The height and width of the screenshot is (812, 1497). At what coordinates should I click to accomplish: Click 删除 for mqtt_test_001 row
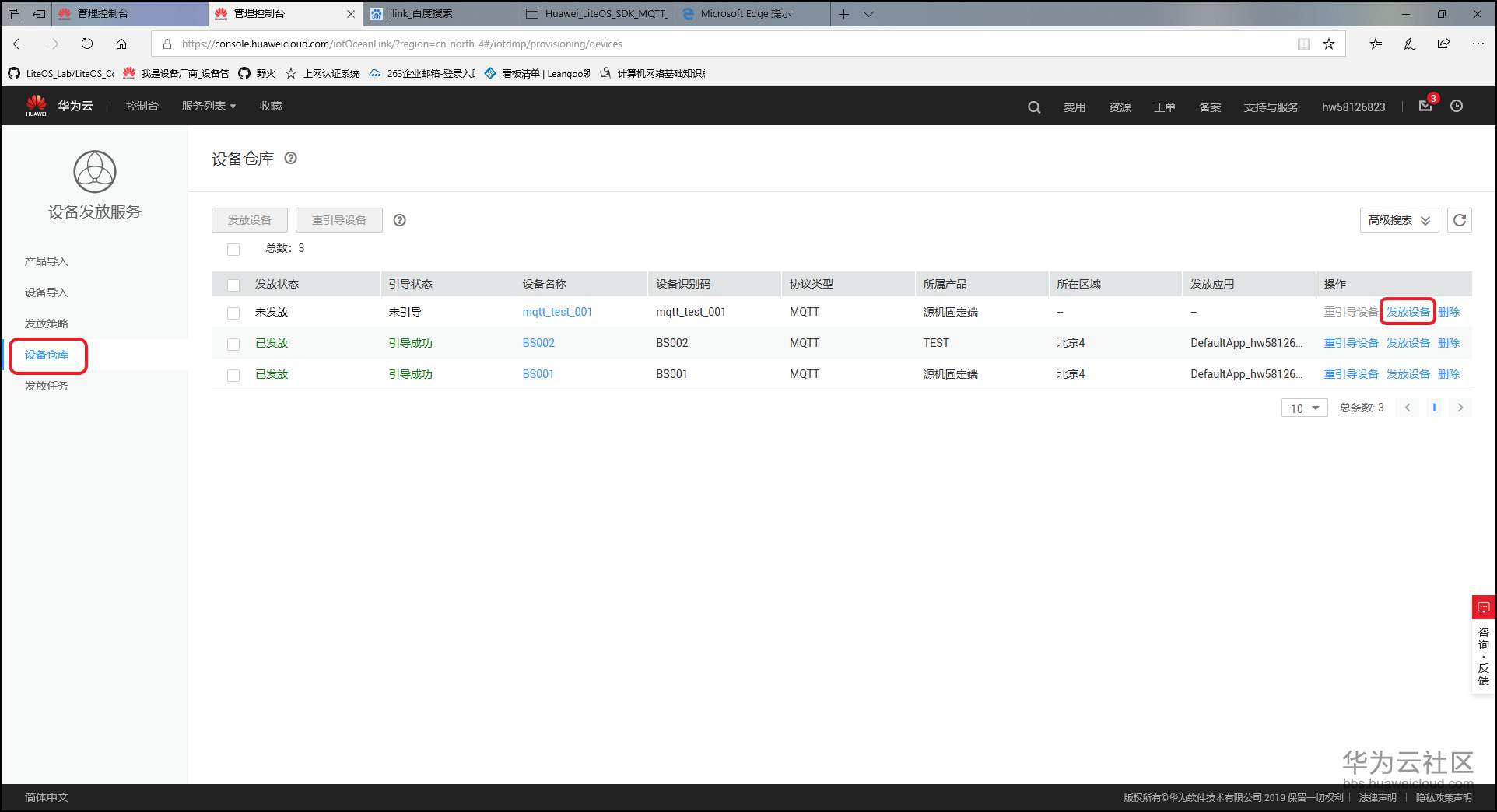click(1449, 312)
